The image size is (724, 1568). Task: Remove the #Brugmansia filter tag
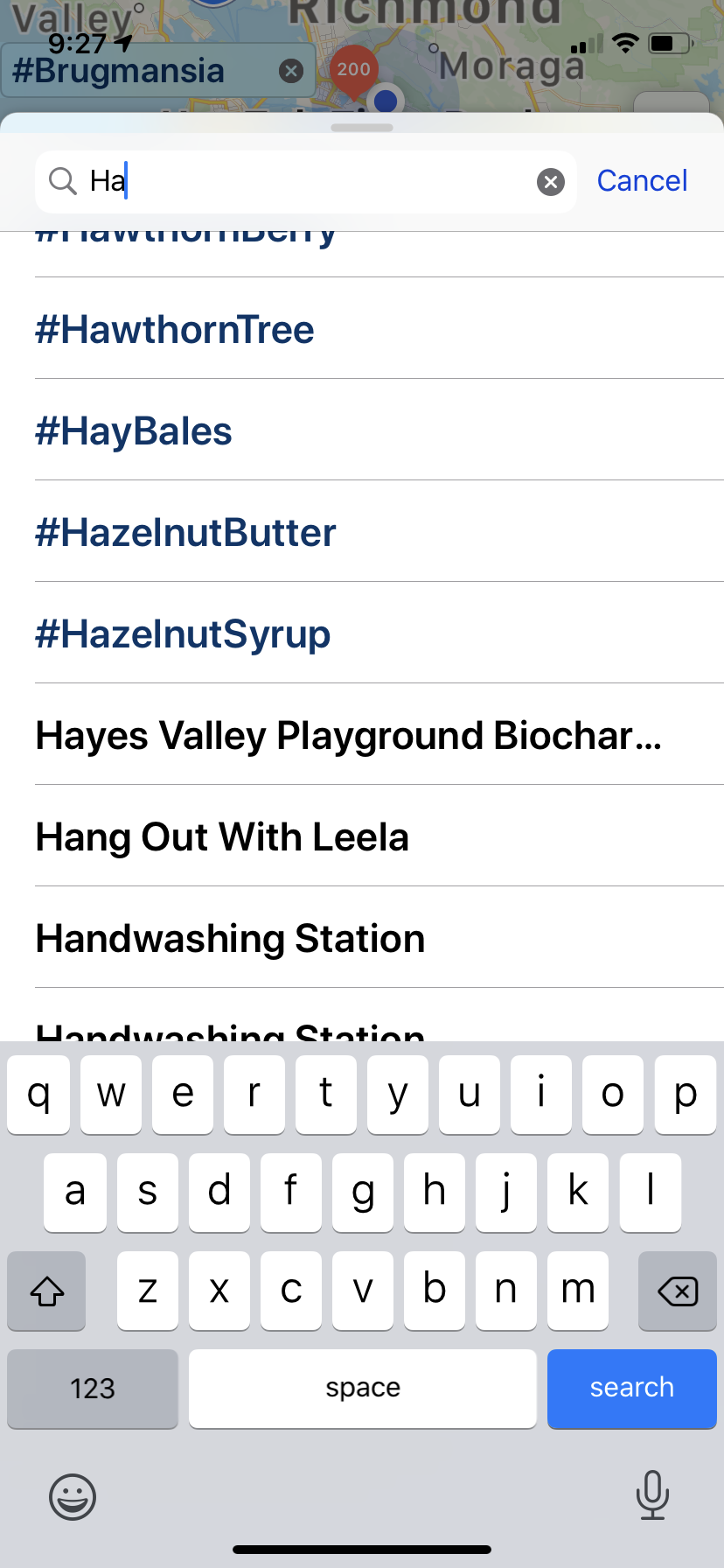click(291, 71)
